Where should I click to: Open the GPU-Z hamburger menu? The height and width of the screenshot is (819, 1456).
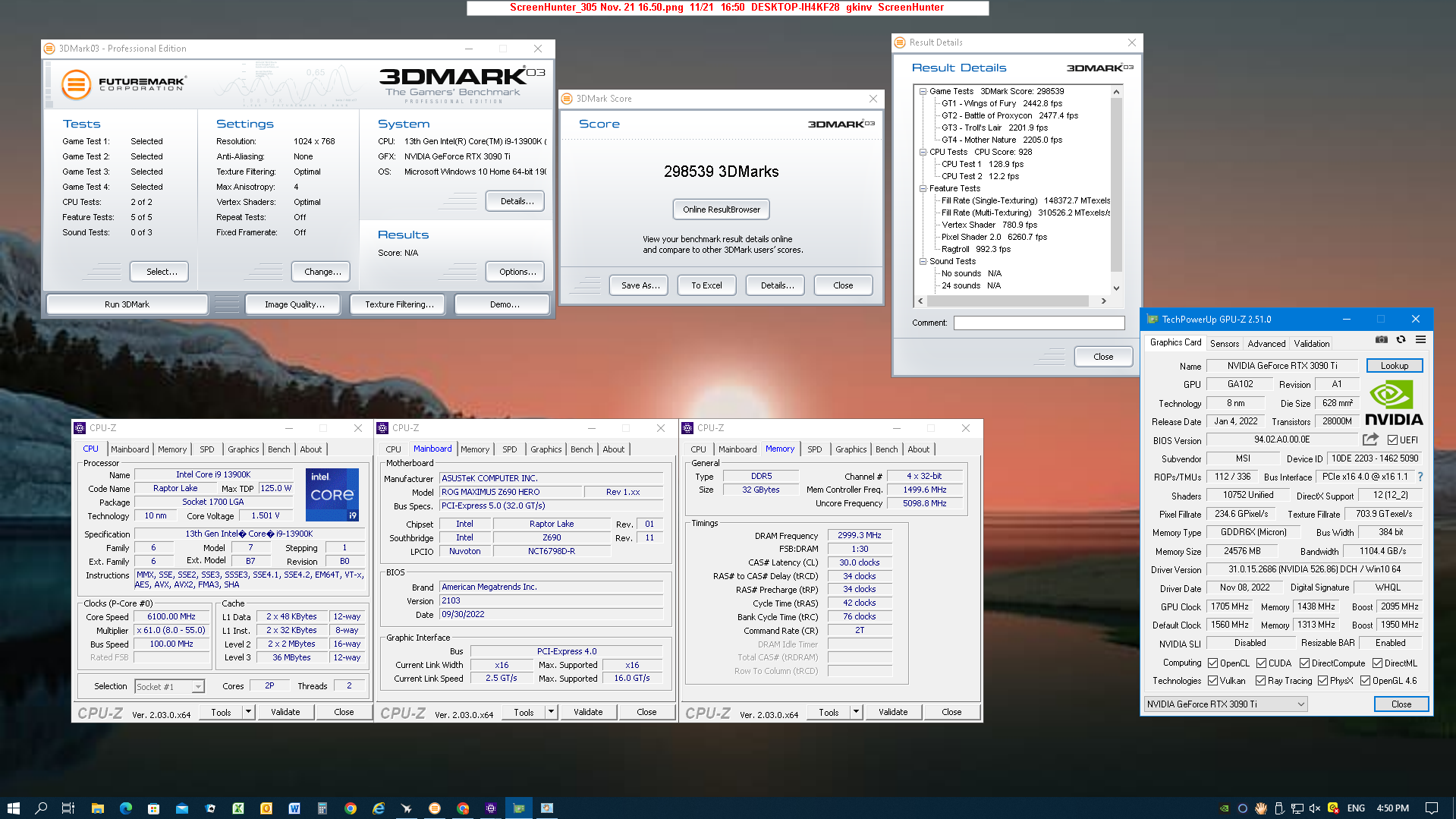click(1420, 340)
